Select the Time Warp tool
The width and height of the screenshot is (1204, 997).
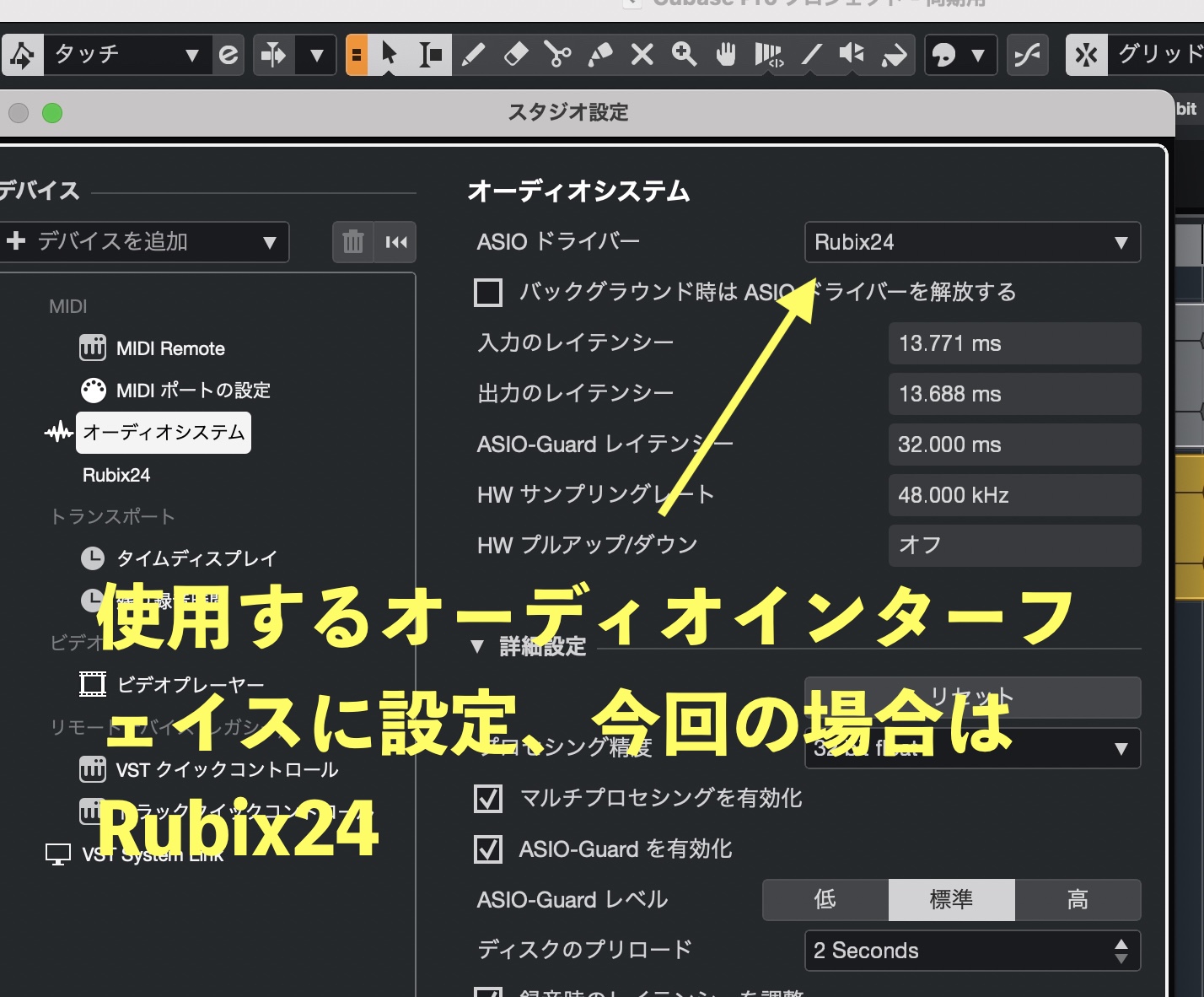click(x=768, y=55)
